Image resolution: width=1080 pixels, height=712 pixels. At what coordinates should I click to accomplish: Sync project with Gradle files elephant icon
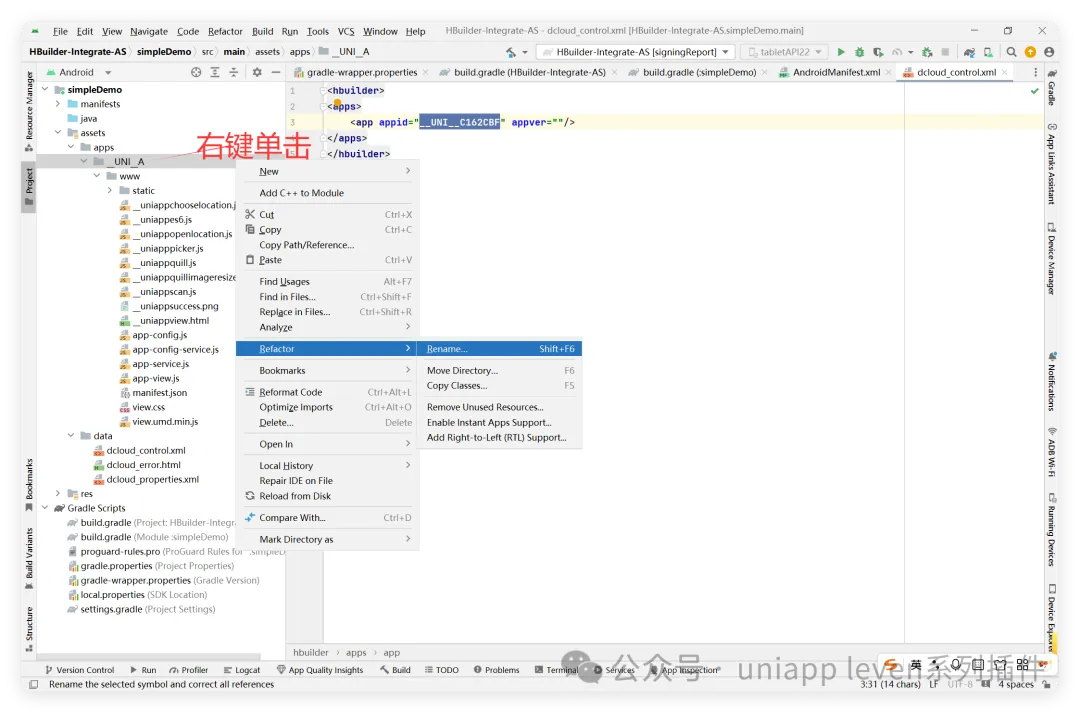click(969, 52)
